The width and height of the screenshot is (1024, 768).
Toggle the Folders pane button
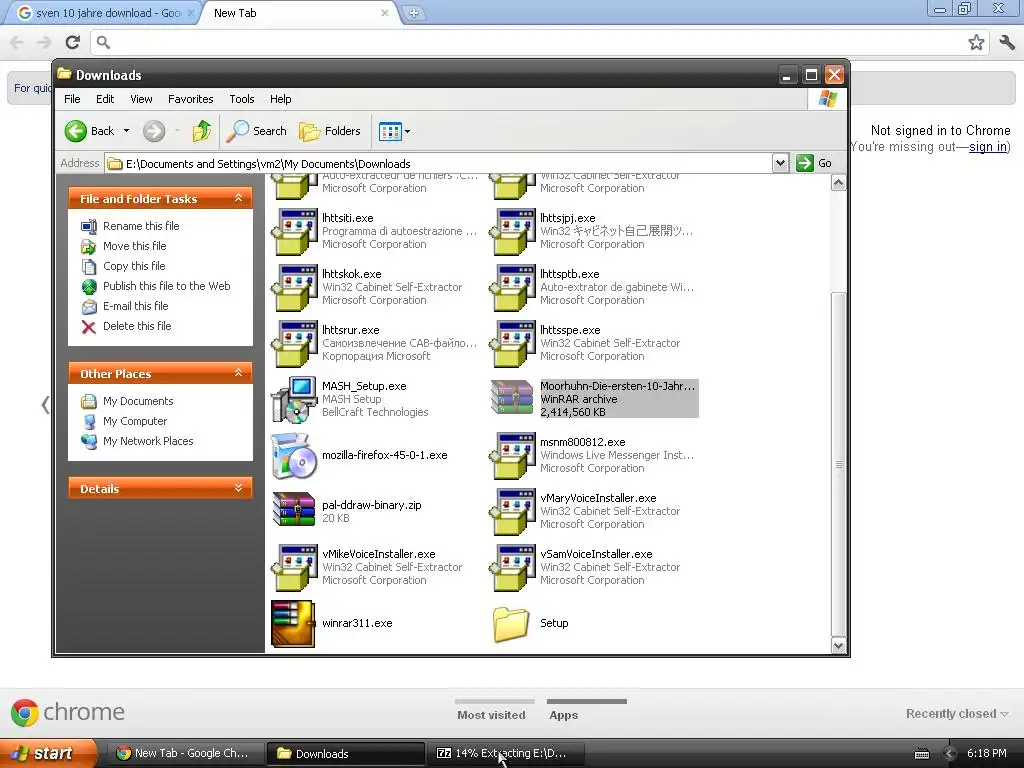coord(330,131)
